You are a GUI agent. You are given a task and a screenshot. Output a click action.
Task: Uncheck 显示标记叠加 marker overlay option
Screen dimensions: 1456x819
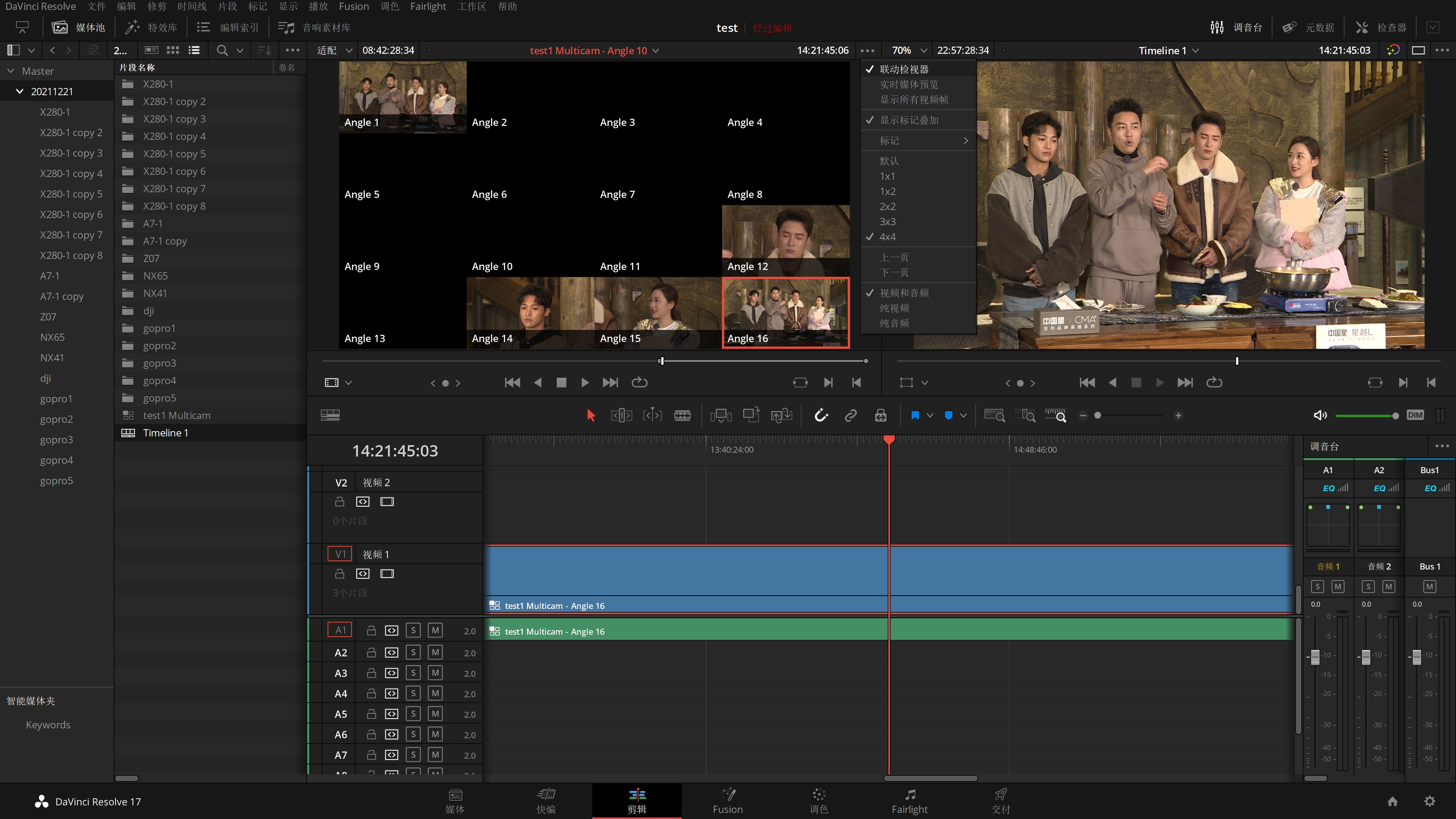pyautogui.click(x=918, y=120)
